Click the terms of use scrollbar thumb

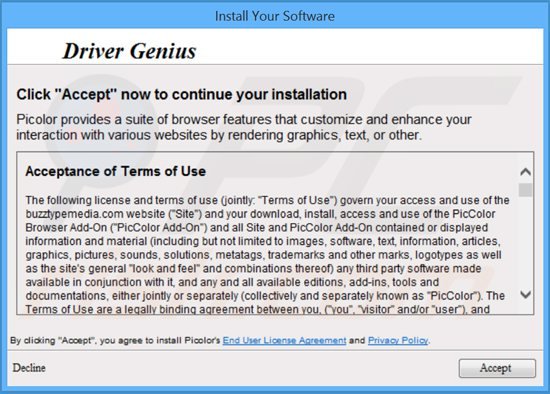(x=525, y=190)
